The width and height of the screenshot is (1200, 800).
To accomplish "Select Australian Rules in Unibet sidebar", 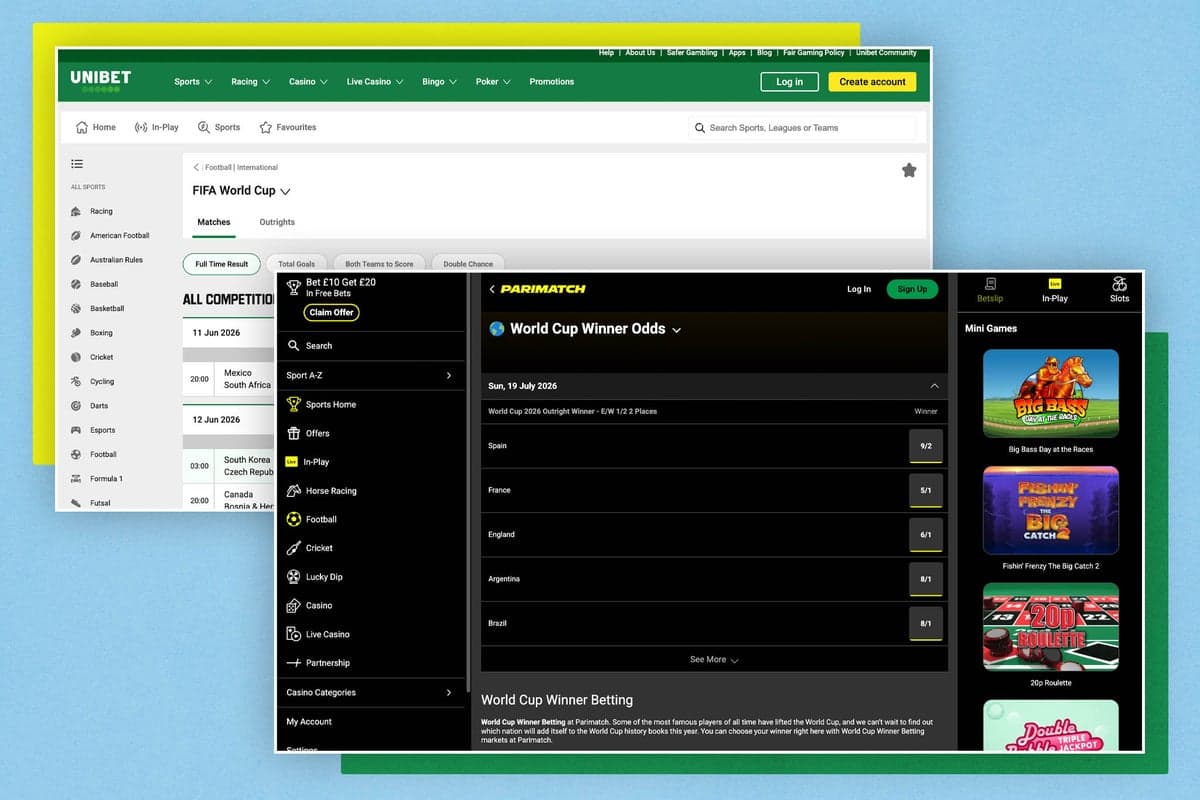I will [107, 260].
